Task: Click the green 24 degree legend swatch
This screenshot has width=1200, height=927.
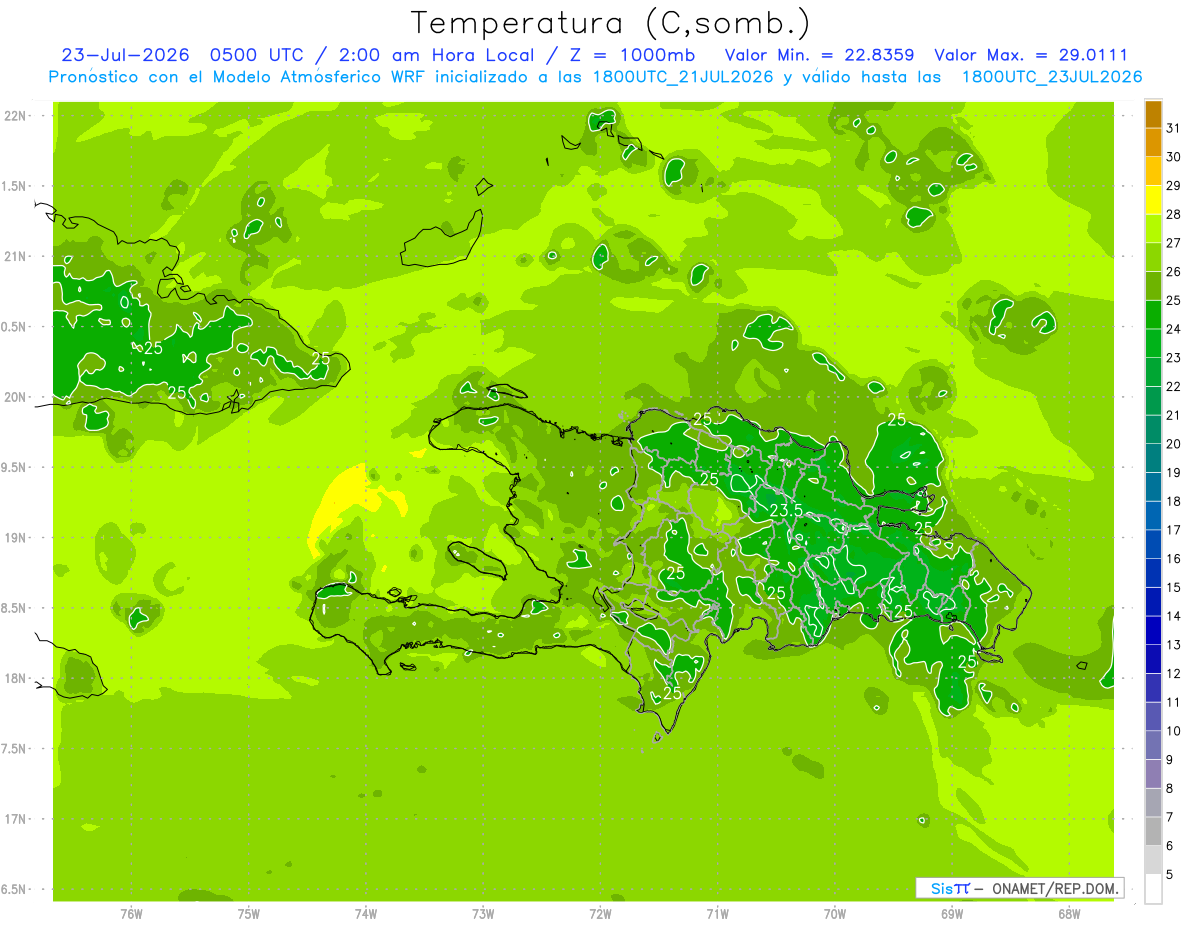Action: (1153, 316)
